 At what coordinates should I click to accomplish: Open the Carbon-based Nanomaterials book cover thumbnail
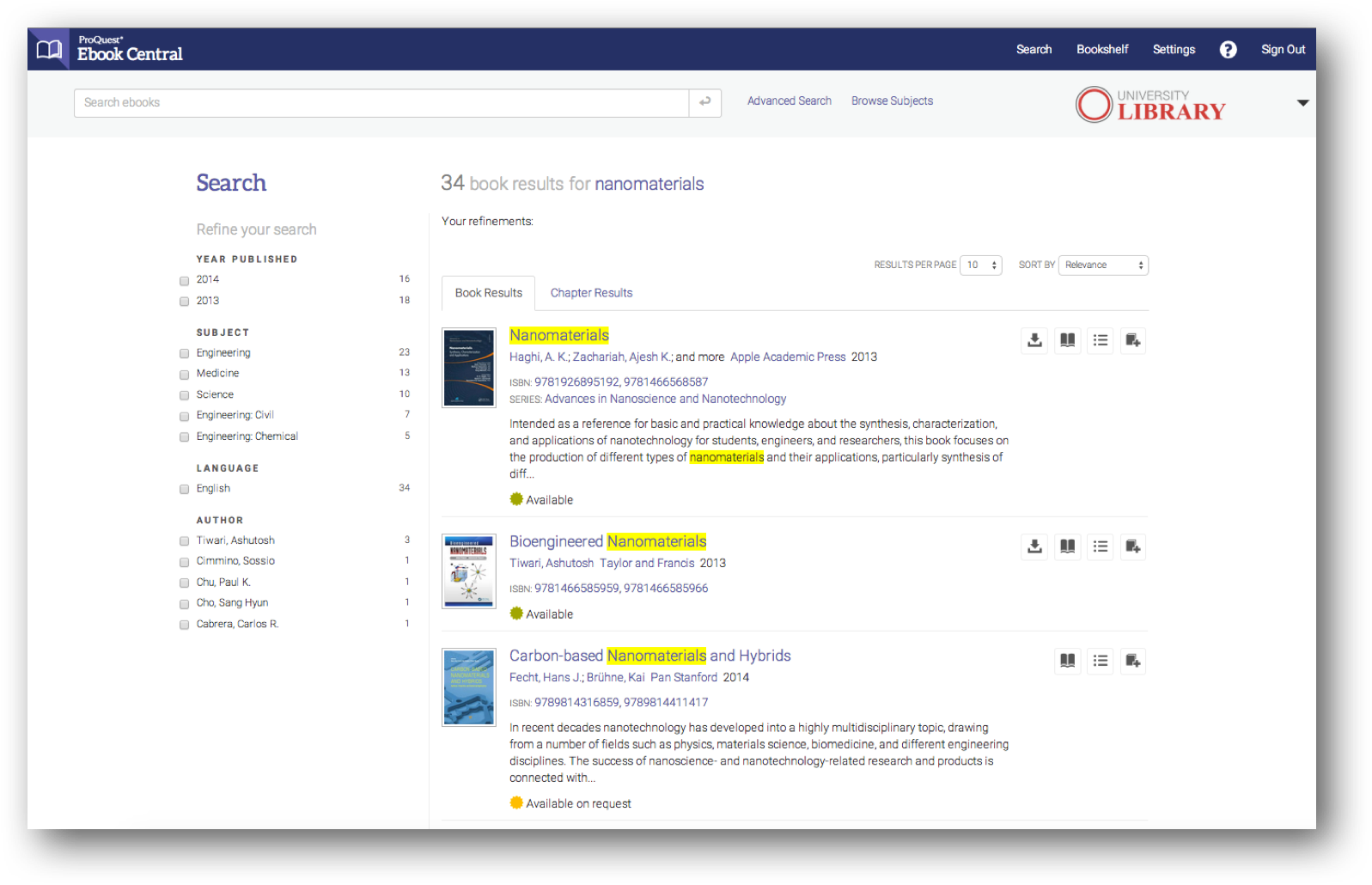pyautogui.click(x=468, y=687)
